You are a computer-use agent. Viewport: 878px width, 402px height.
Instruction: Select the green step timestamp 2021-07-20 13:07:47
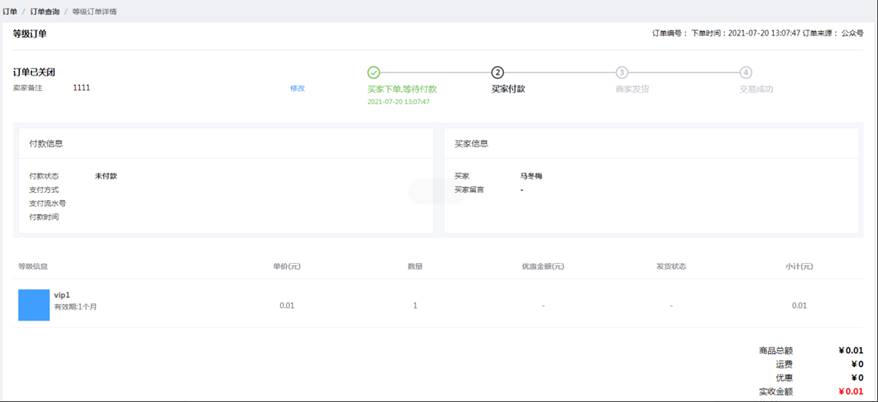pyautogui.click(x=399, y=102)
